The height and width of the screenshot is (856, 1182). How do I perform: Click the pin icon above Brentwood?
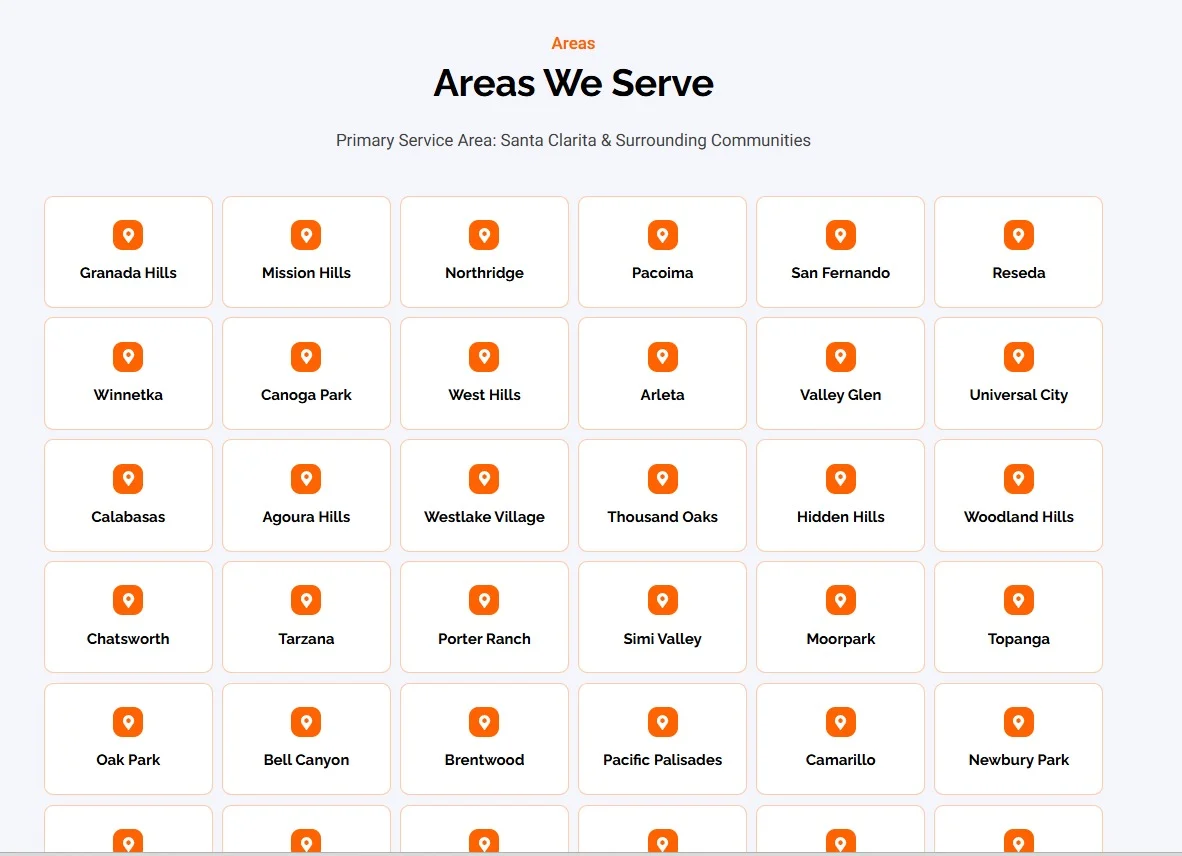pyautogui.click(x=484, y=722)
